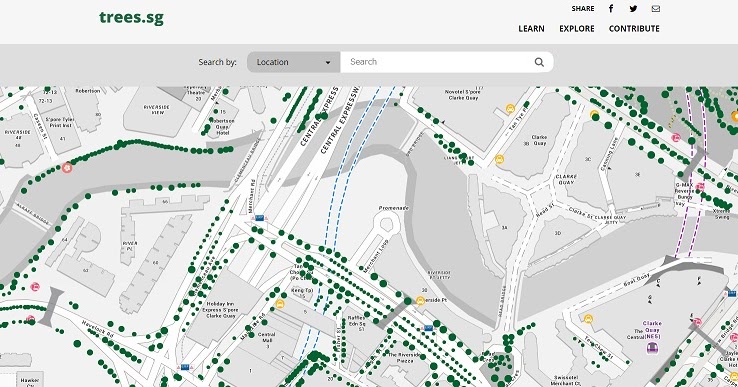The width and height of the screenshot is (738, 387).
Task: Go to the trees.sg home logo
Action: pyautogui.click(x=131, y=18)
